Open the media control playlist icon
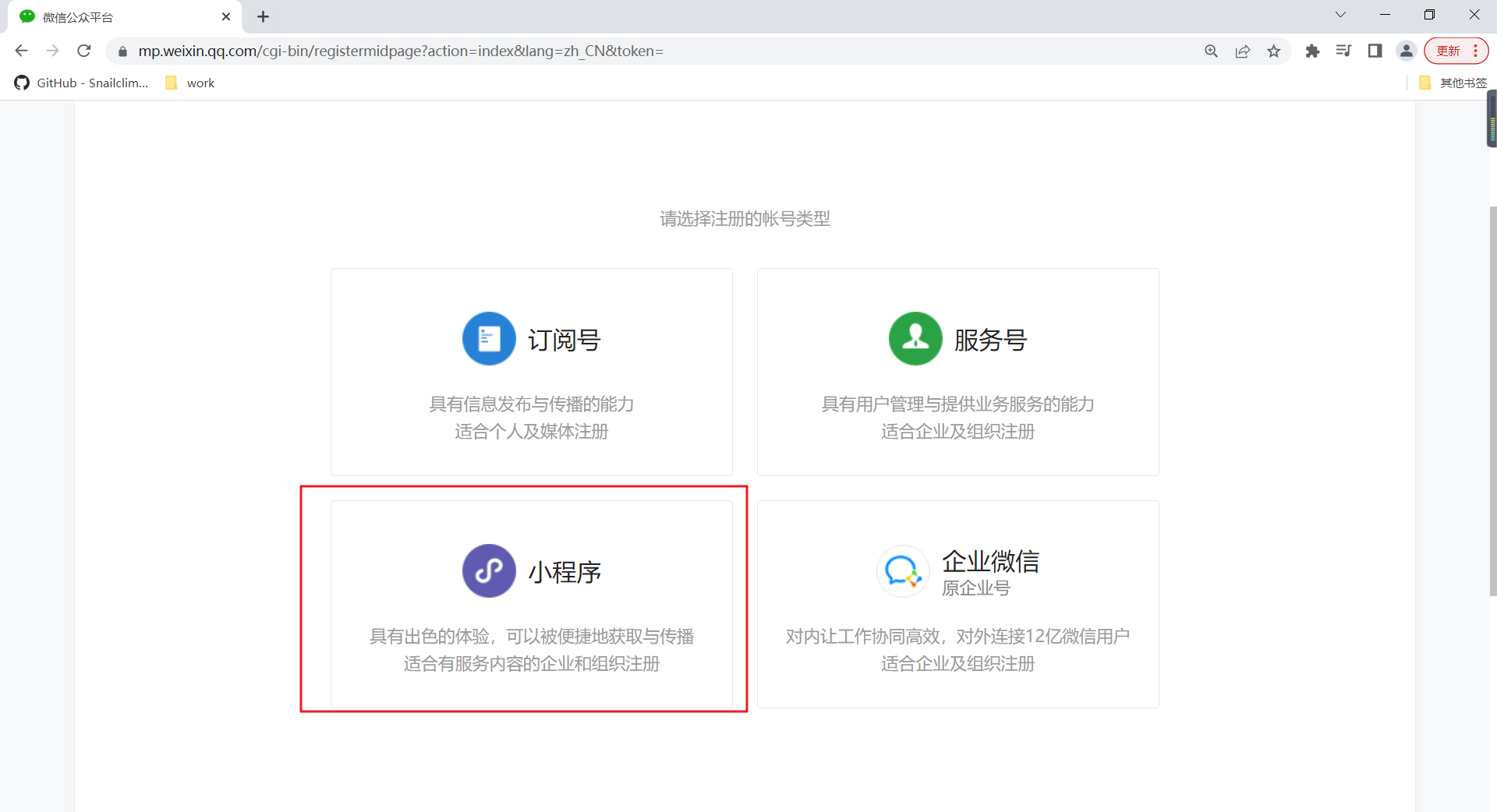Viewport: 1497px width, 812px height. click(x=1343, y=51)
